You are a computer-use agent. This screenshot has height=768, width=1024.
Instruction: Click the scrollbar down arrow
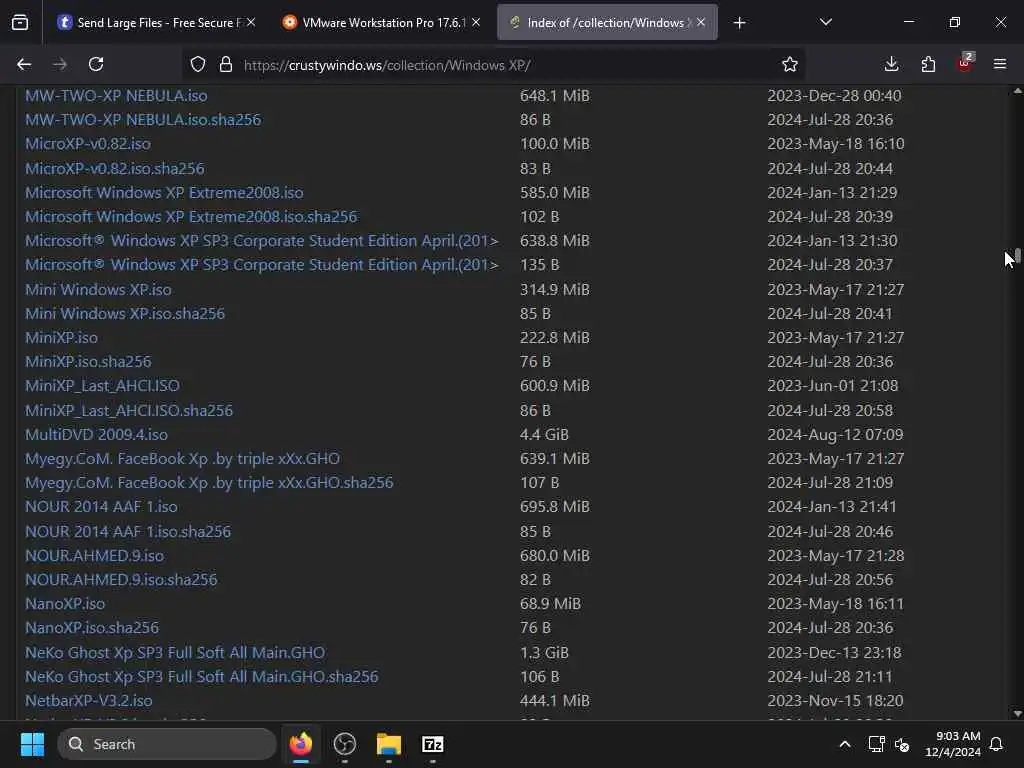pos(1017,714)
